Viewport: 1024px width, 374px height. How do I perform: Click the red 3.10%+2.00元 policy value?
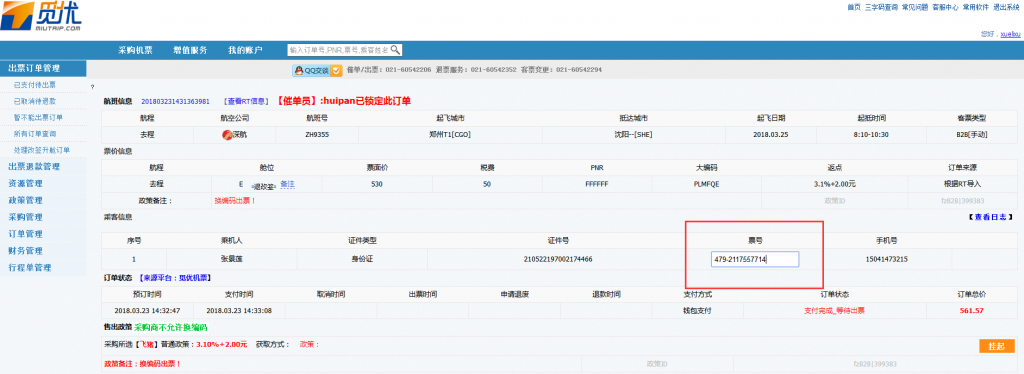pyautogui.click(x=221, y=344)
